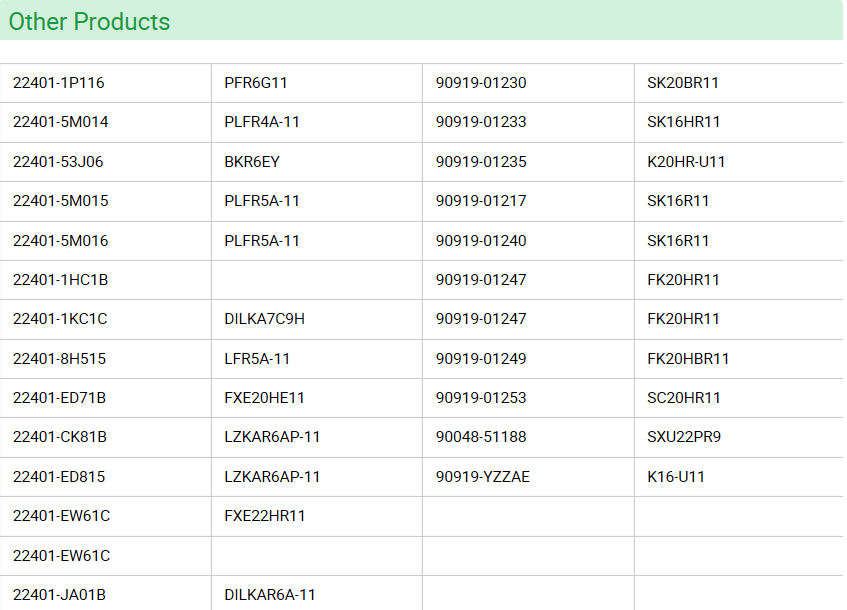Click the FK20HBR11 entry
Image resolution: width=847 pixels, height=610 pixels.
coord(688,359)
